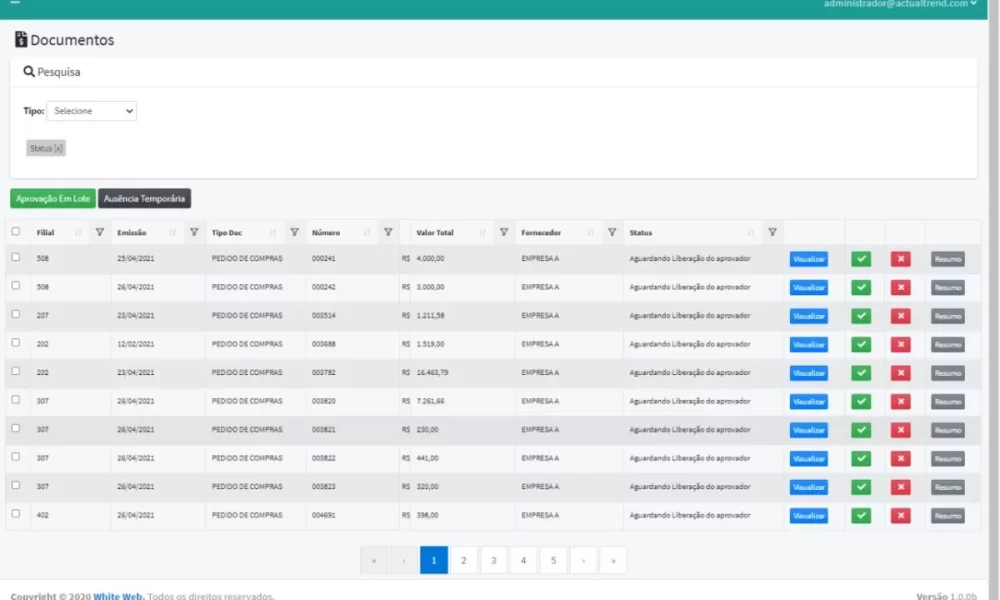Reject order 003782 with red X
Screen dimensions: 1000x600
[901, 373]
